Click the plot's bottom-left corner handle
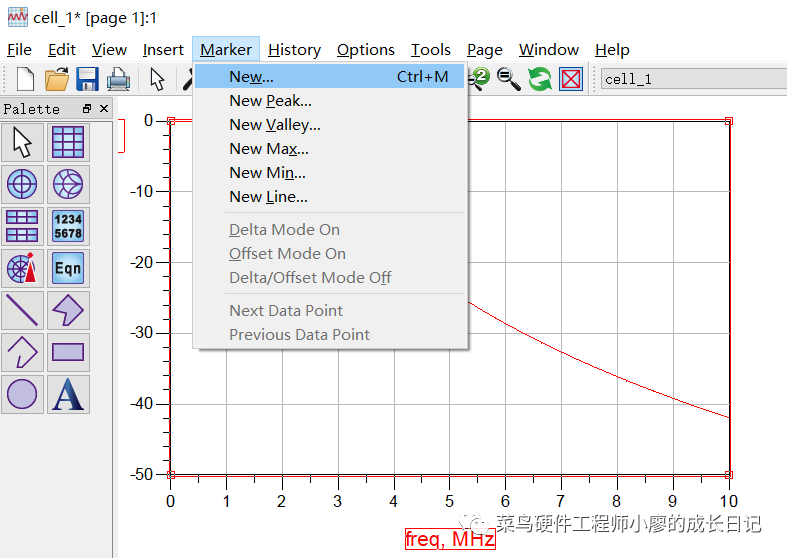 [171, 474]
